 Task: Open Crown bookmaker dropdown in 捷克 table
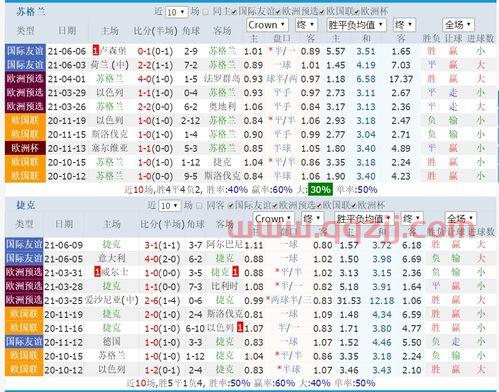(273, 219)
